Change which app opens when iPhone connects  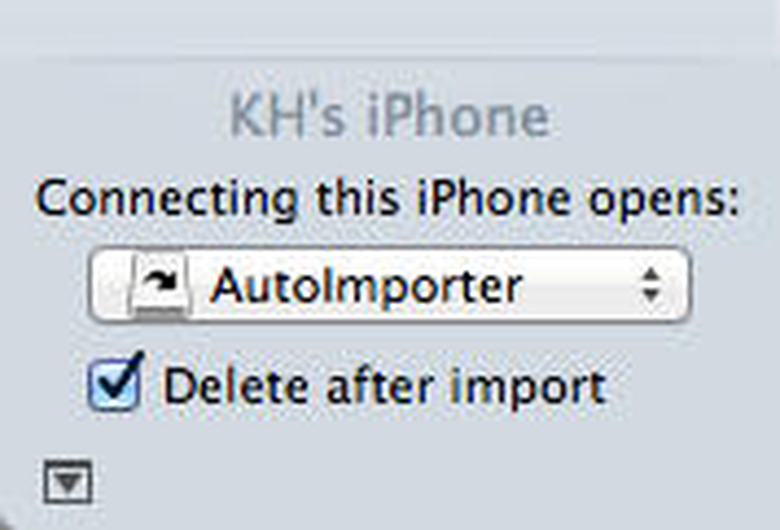click(x=389, y=285)
